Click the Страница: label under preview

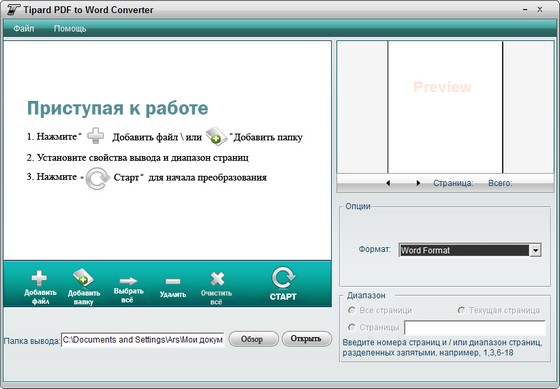pyautogui.click(x=453, y=183)
